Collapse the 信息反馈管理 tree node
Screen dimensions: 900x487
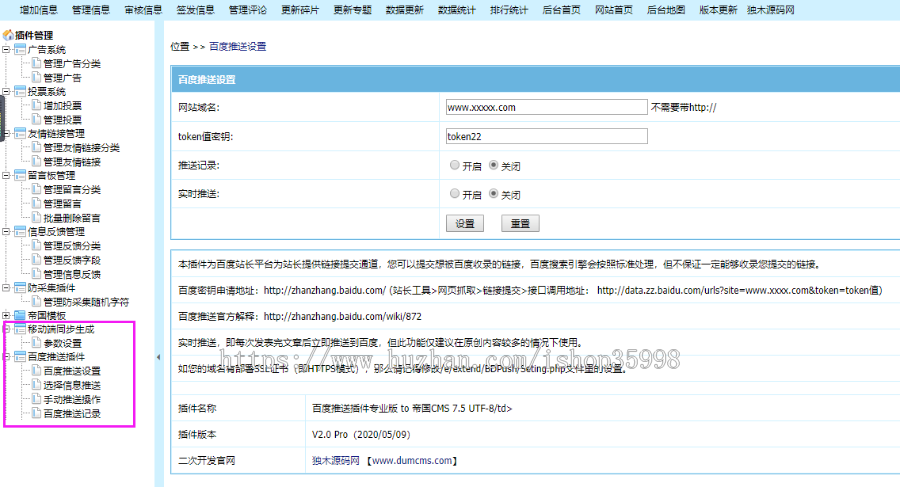click(x=6, y=231)
